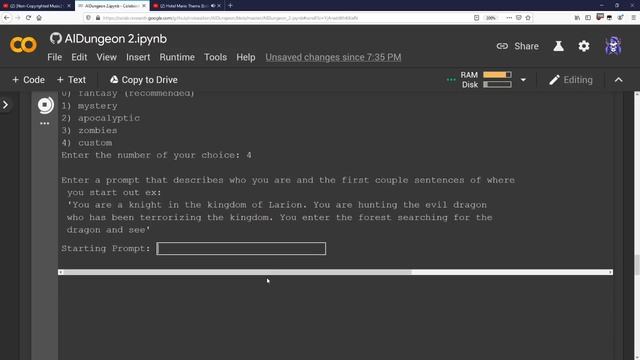
Task: Focus the Starting Prompt input field
Action: pyautogui.click(x=241, y=249)
